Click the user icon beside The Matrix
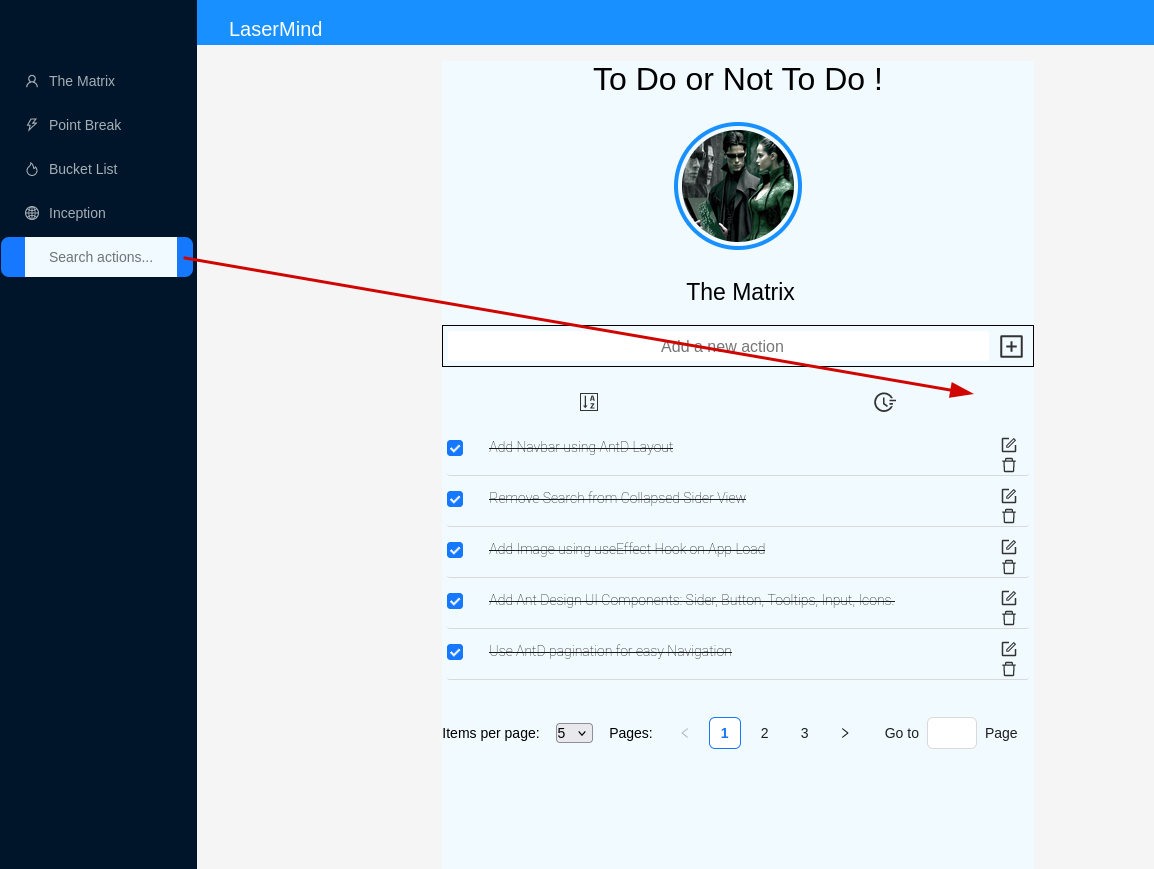Viewport: 1154px width, 869px height. [x=32, y=81]
